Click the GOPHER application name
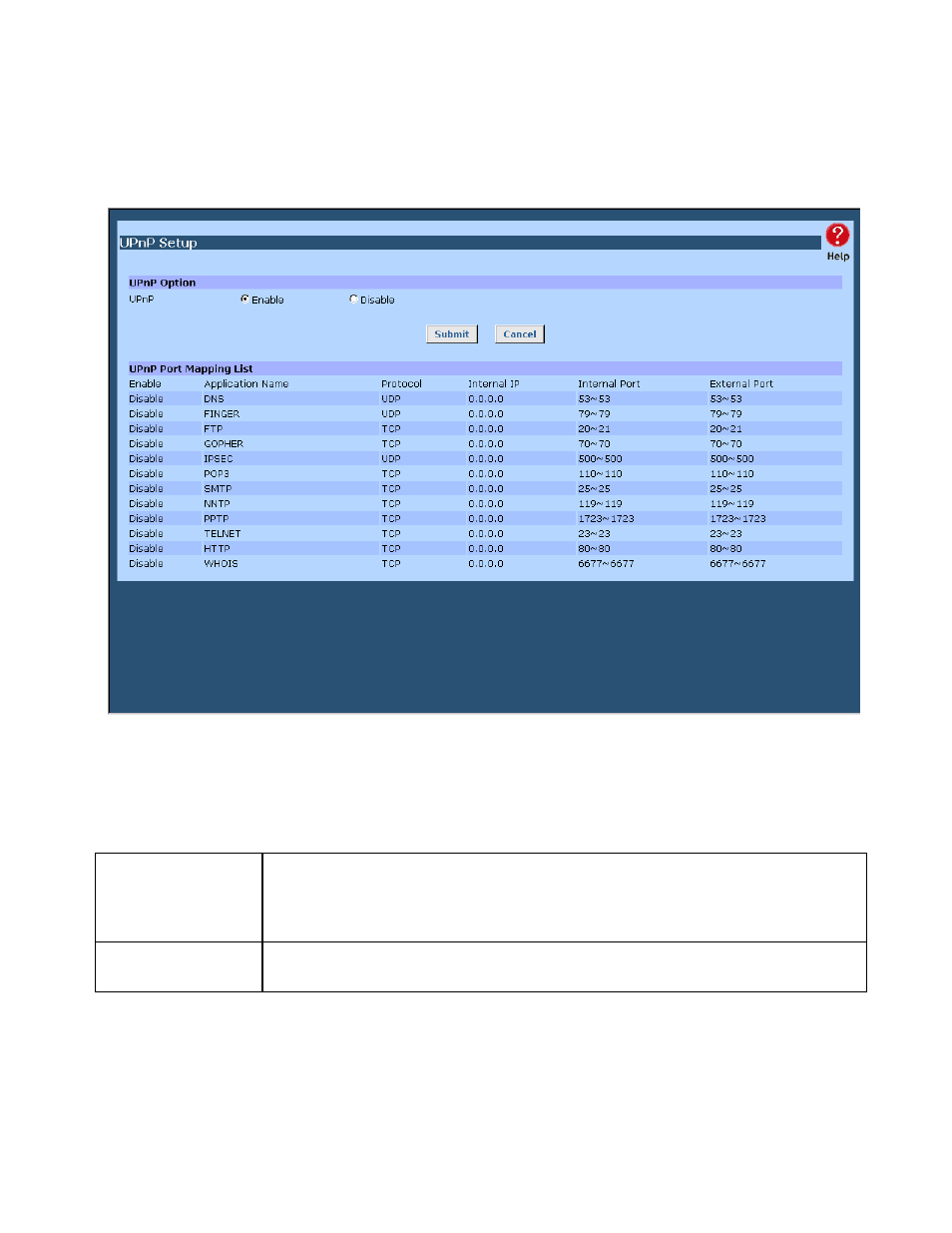The image size is (952, 1233). pyautogui.click(x=224, y=444)
